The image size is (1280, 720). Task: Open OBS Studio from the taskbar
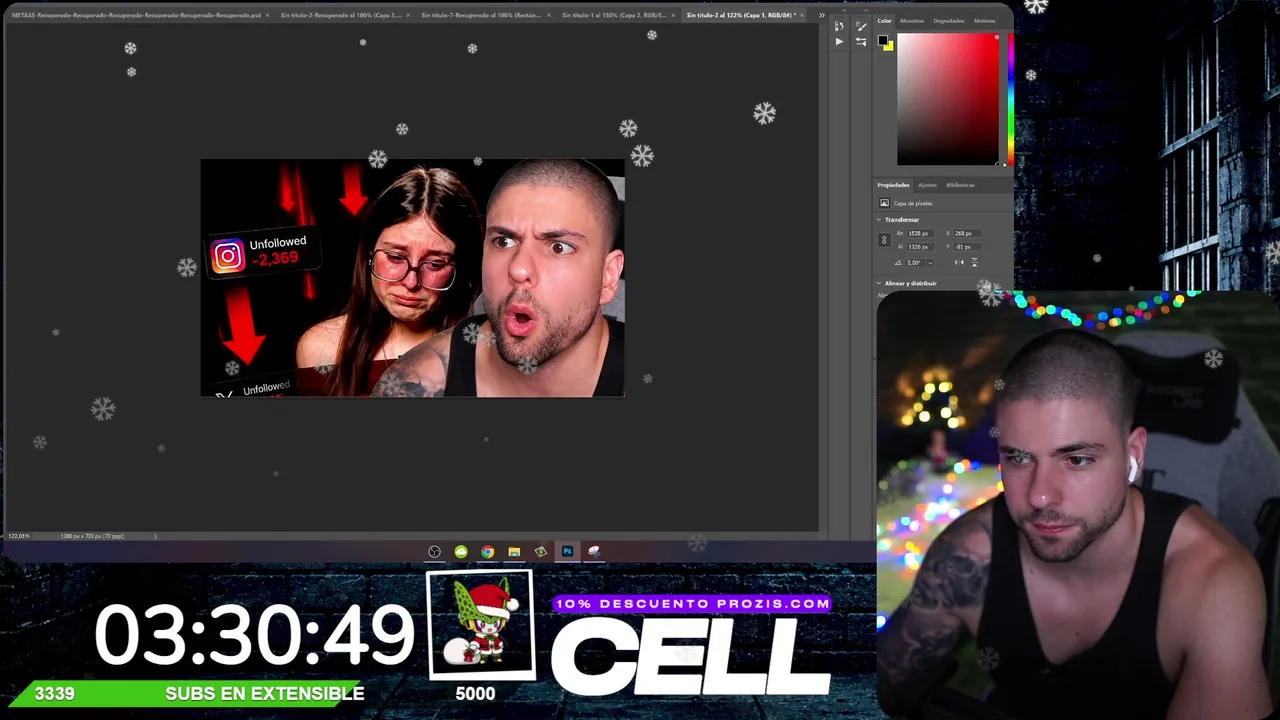(x=434, y=551)
